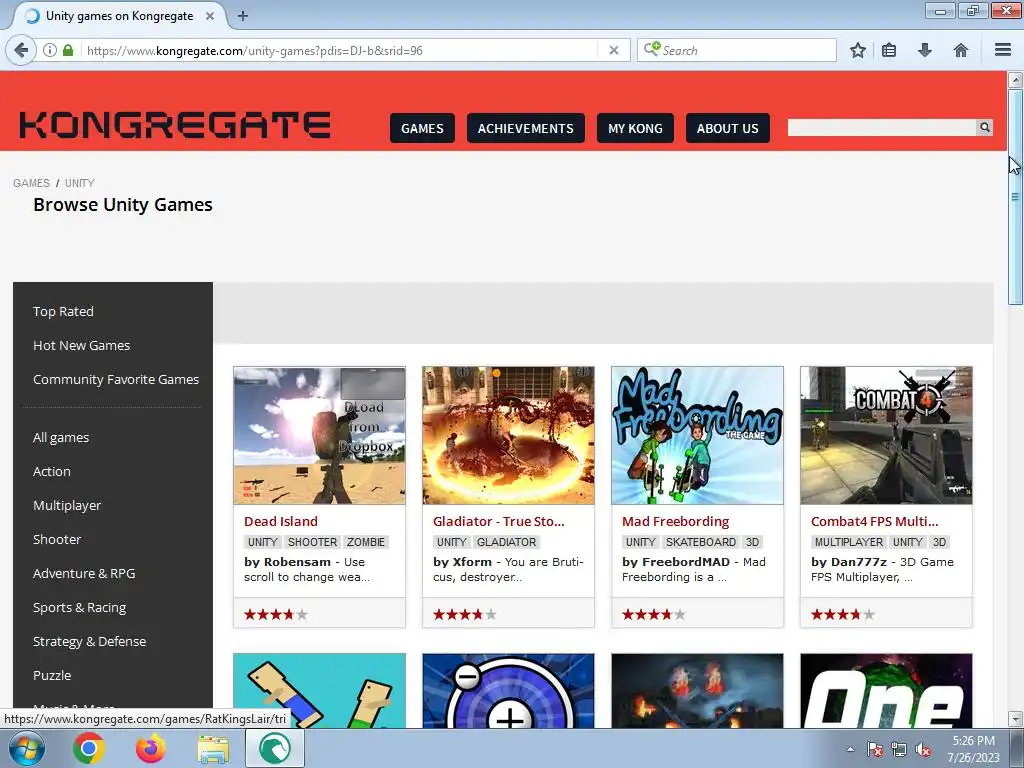Click the Combat4 FPS Multi... title link
The width and height of the screenshot is (1024, 768).
pyautogui.click(x=874, y=521)
